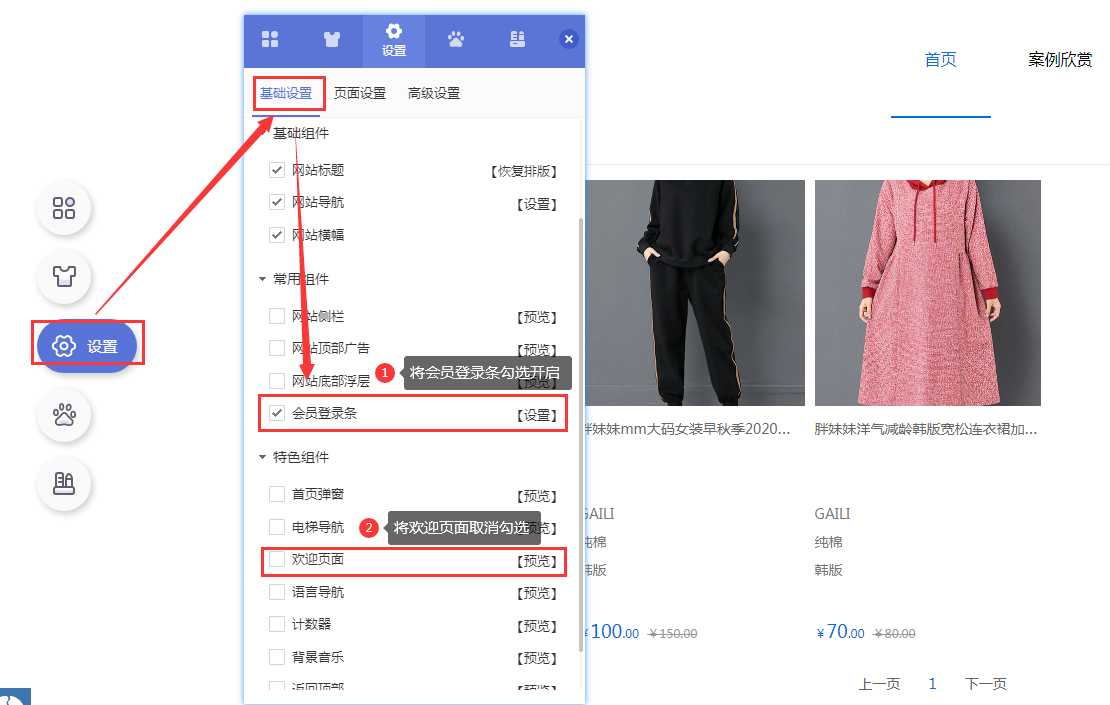Screen dimensions: 1110x705
Task: Click 预览 link for 欢迎页面
Action: pos(537,561)
